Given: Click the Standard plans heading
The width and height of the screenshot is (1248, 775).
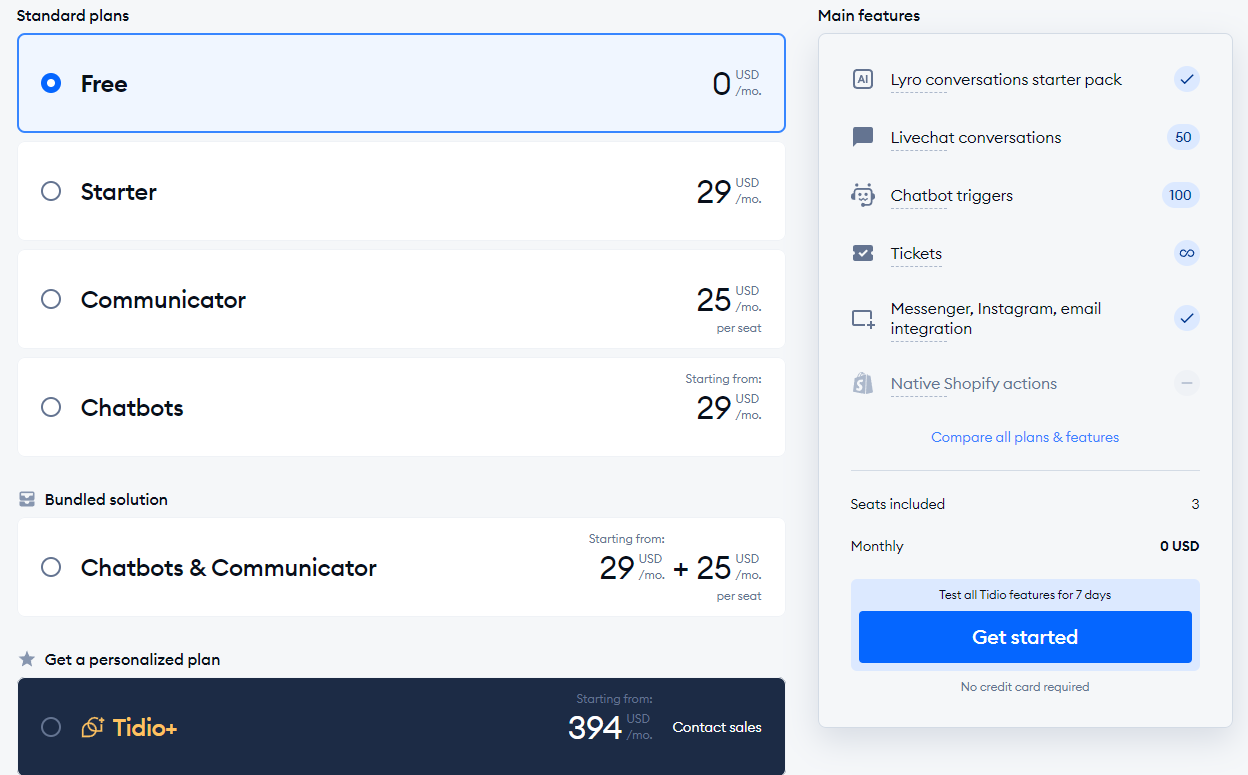Looking at the screenshot, I should [x=73, y=16].
